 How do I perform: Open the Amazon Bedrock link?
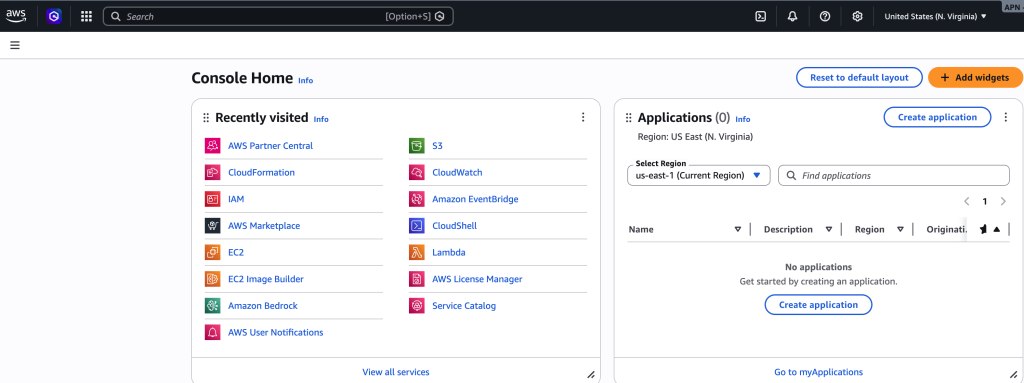pyautogui.click(x=263, y=305)
